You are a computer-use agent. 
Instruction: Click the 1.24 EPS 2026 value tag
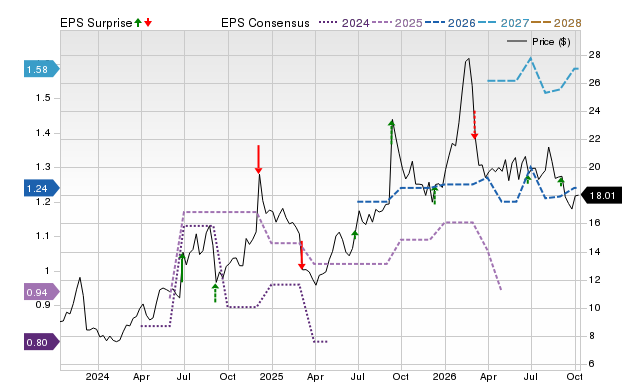click(41, 189)
